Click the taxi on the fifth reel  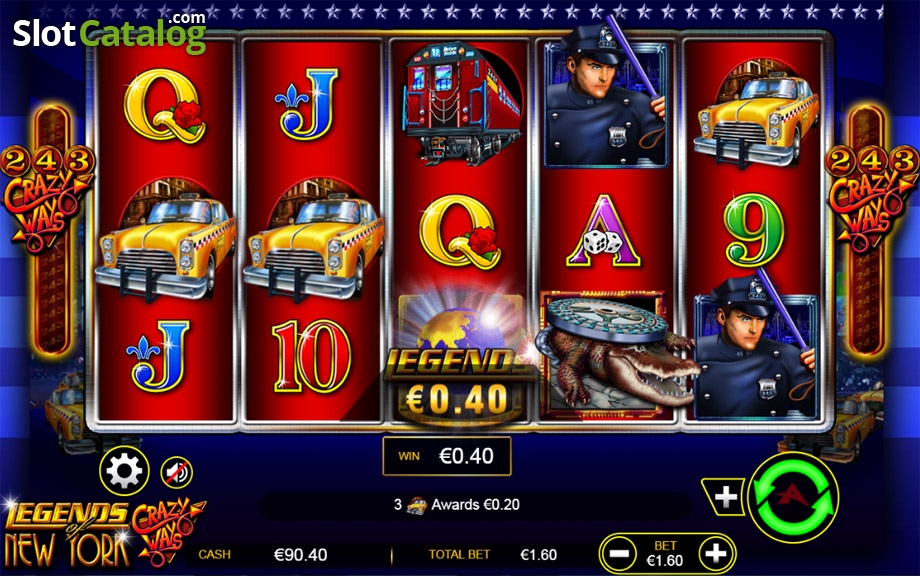756,116
